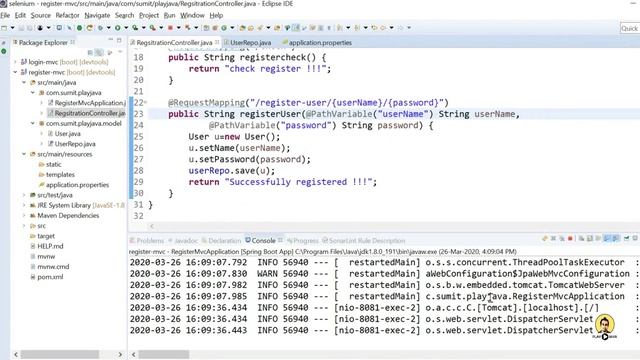Toggle Scroll Lock in Console toolbar
The image size is (640, 360).
pyautogui.click(x=590, y=238)
